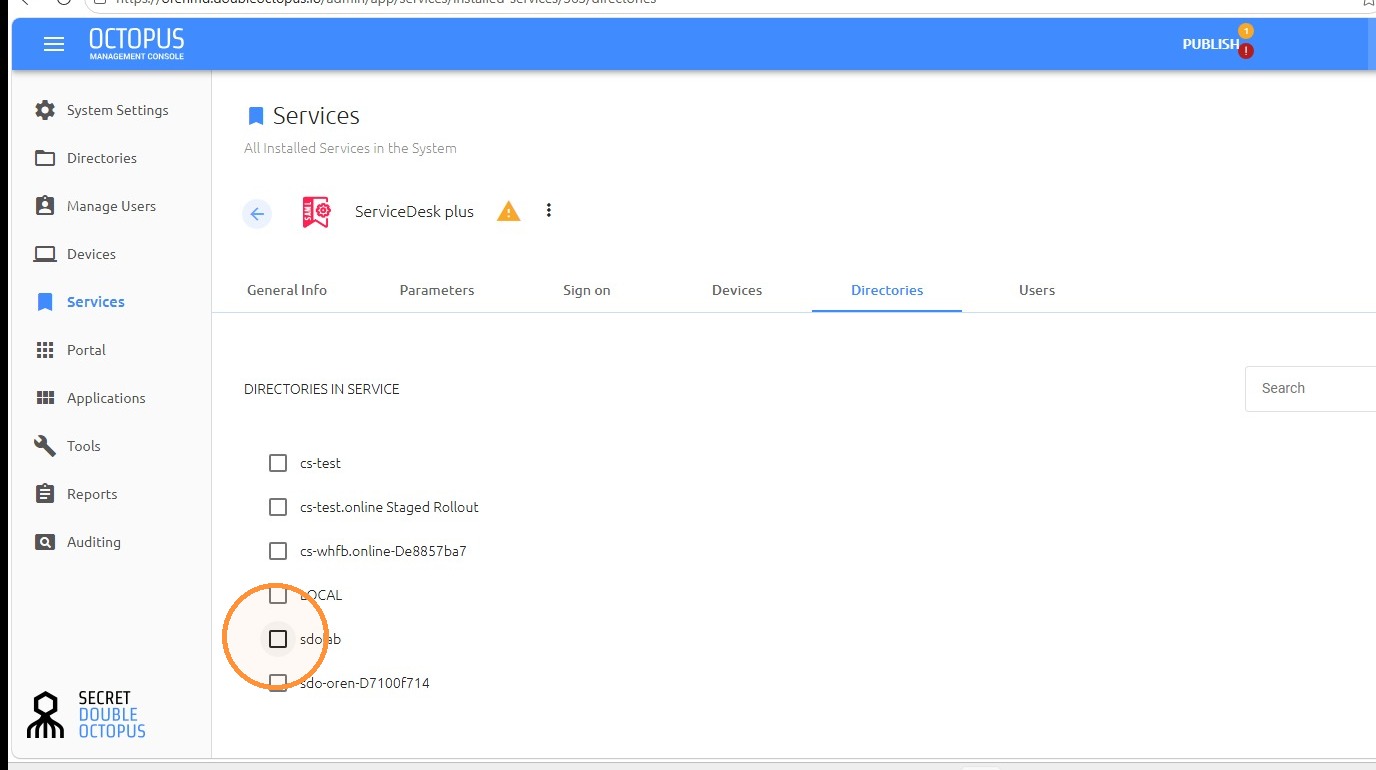1376x770 pixels.
Task: Click the Directories folder icon
Action: click(x=45, y=158)
